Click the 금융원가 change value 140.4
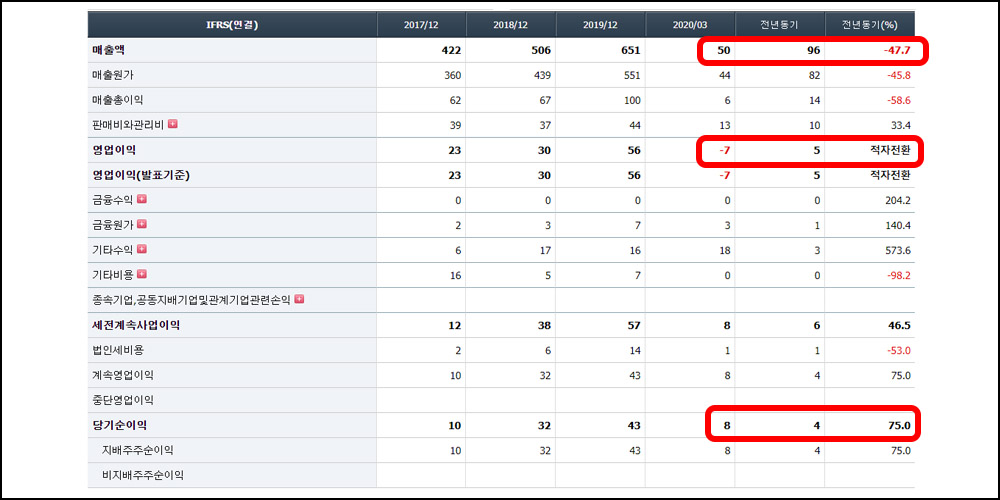This screenshot has height=500, width=1000. coord(898,225)
